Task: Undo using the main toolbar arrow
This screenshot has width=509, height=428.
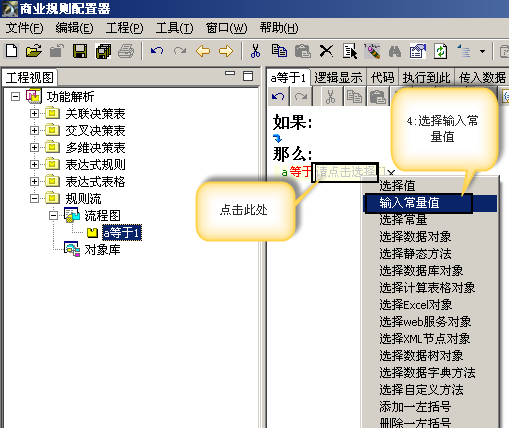Action: (157, 51)
